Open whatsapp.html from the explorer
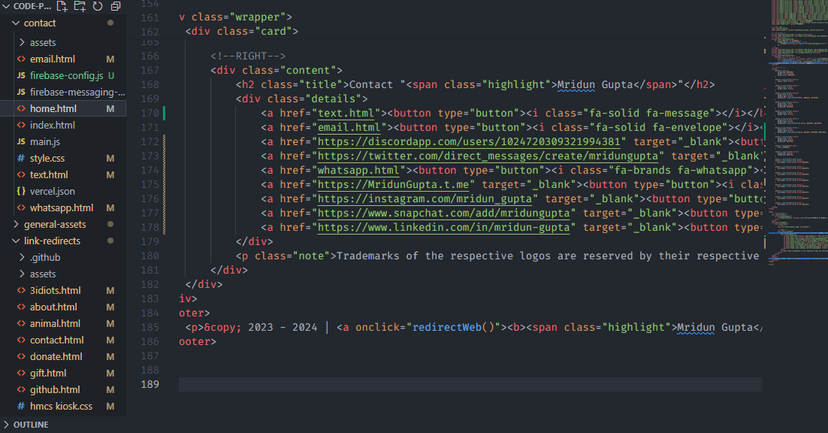Screen dimensions: 828x433 pos(63,208)
